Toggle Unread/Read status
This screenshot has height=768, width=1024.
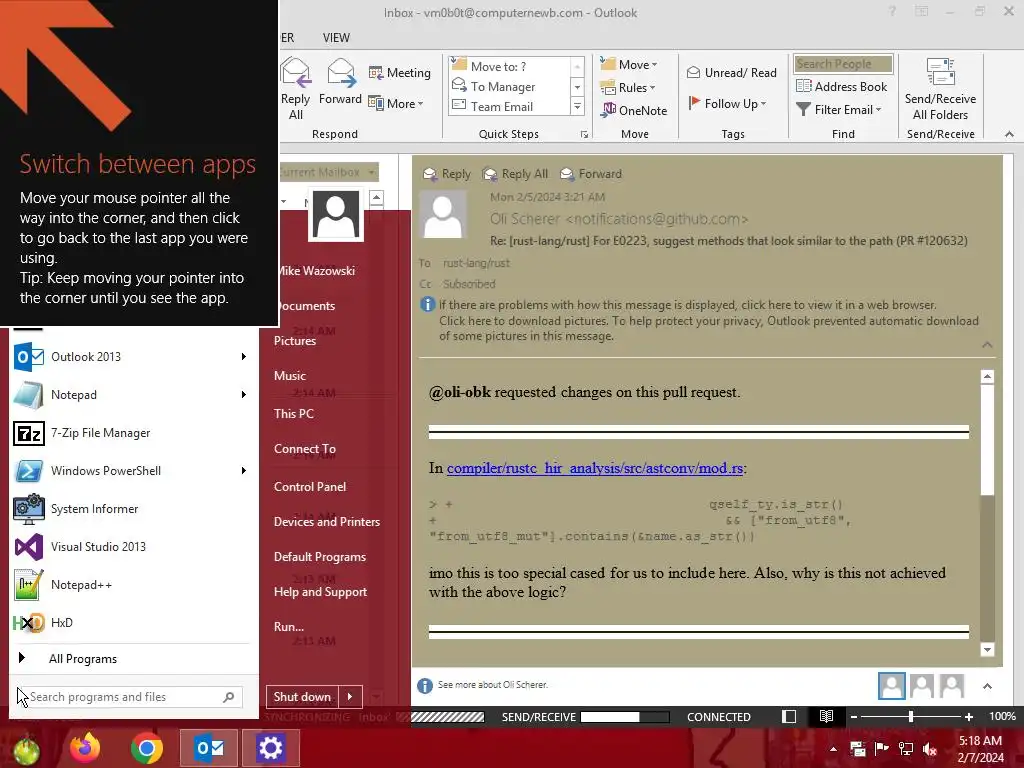point(731,72)
